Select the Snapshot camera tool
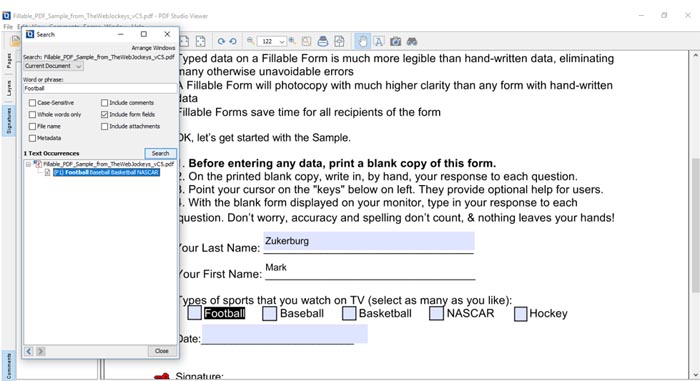This screenshot has height=381, width=700. 395,42
